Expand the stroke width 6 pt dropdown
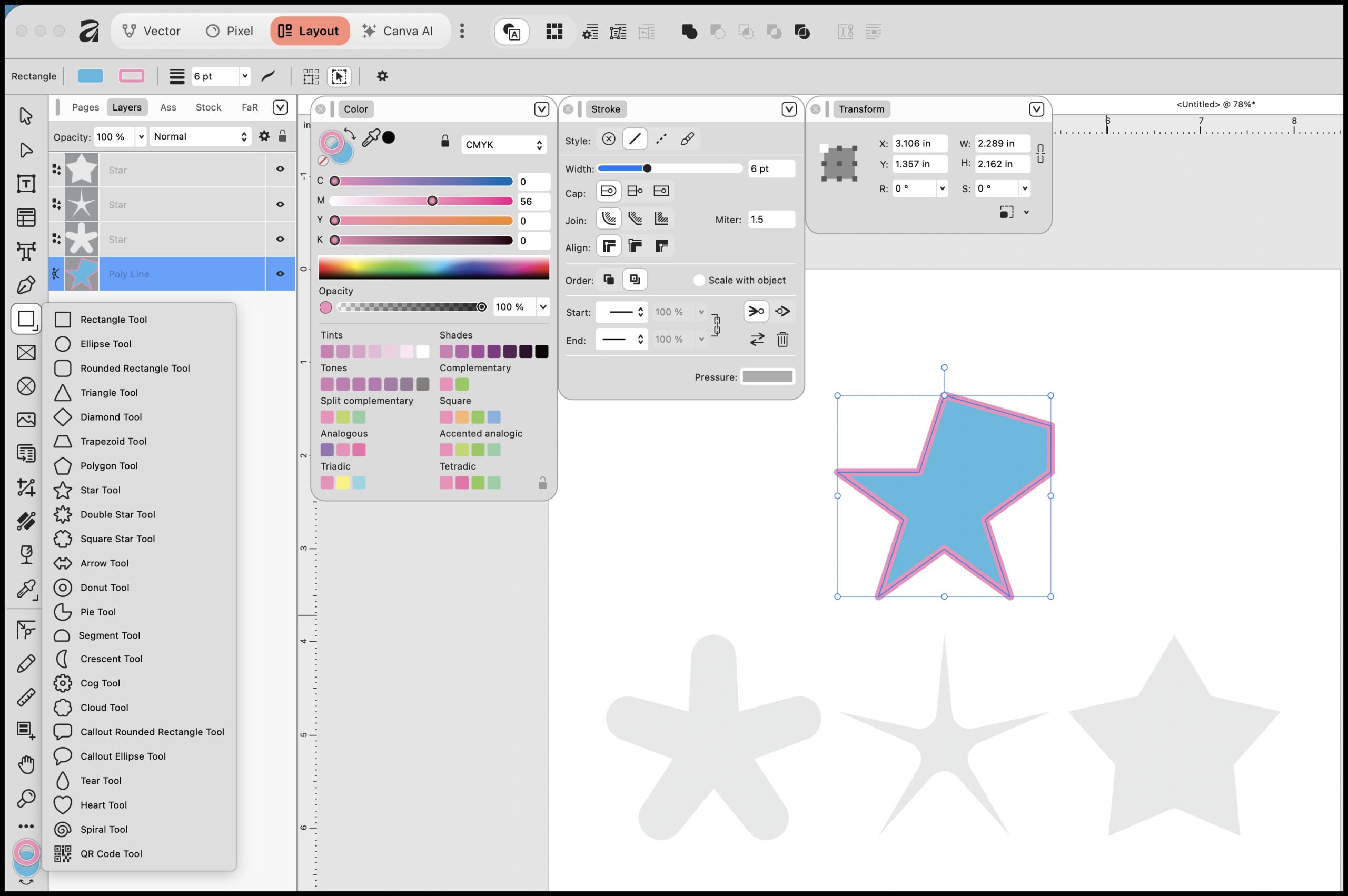The width and height of the screenshot is (1348, 896). (245, 76)
